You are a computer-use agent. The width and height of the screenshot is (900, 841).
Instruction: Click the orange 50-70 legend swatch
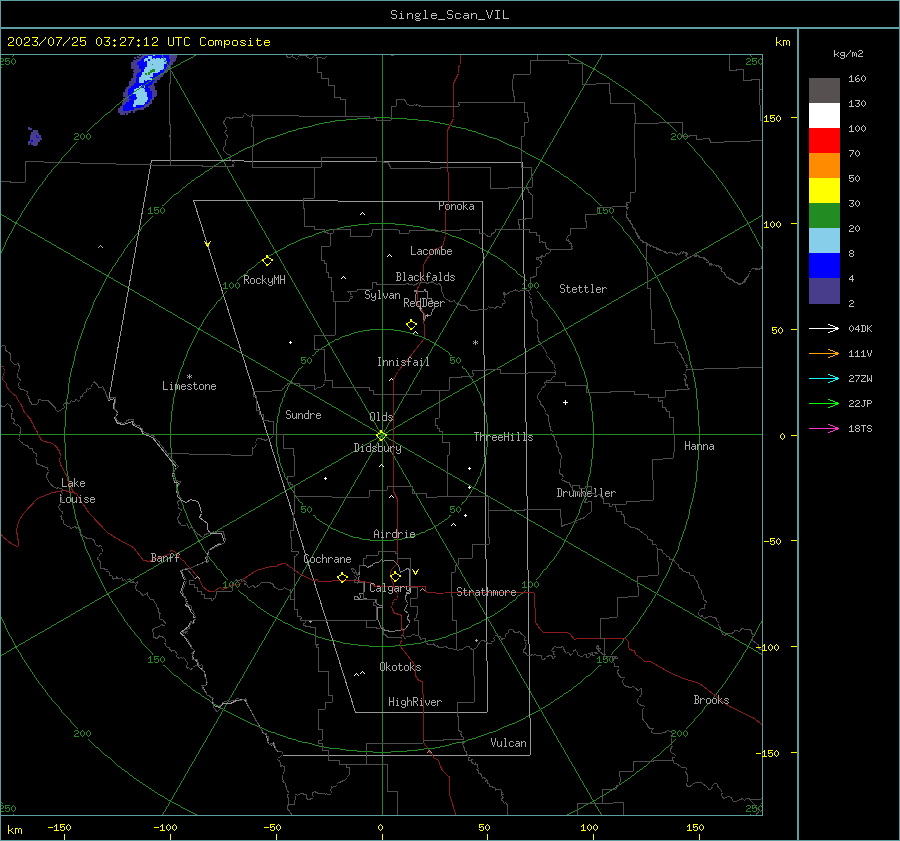(824, 166)
